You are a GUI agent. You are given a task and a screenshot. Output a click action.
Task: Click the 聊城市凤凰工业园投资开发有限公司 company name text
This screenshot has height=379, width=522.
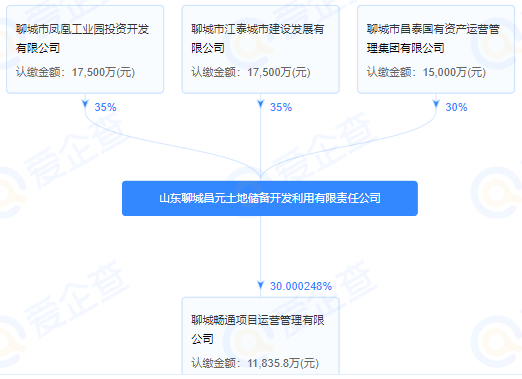82,38
